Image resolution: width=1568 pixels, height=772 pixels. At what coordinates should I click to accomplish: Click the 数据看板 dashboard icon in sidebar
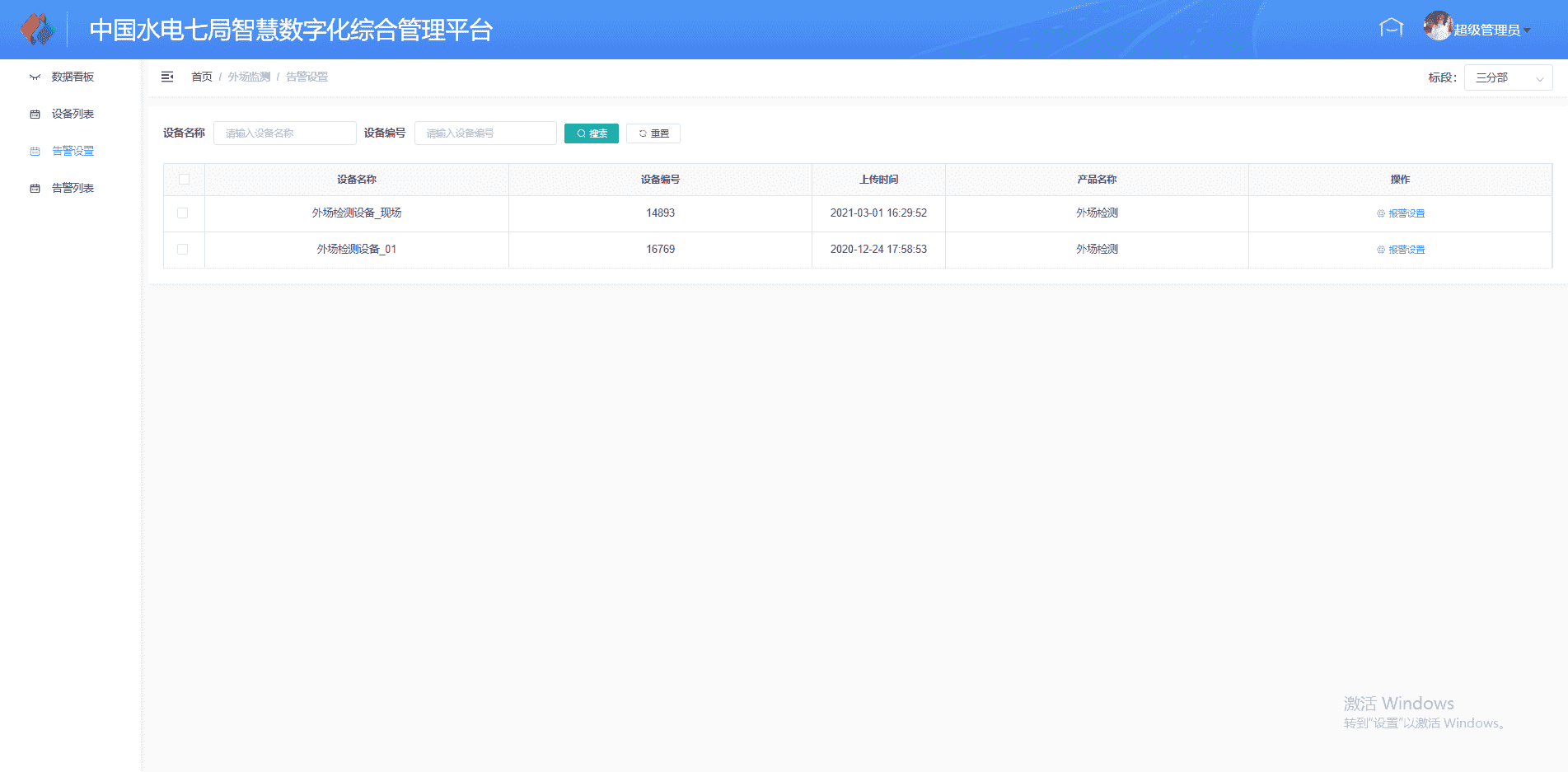click(35, 77)
